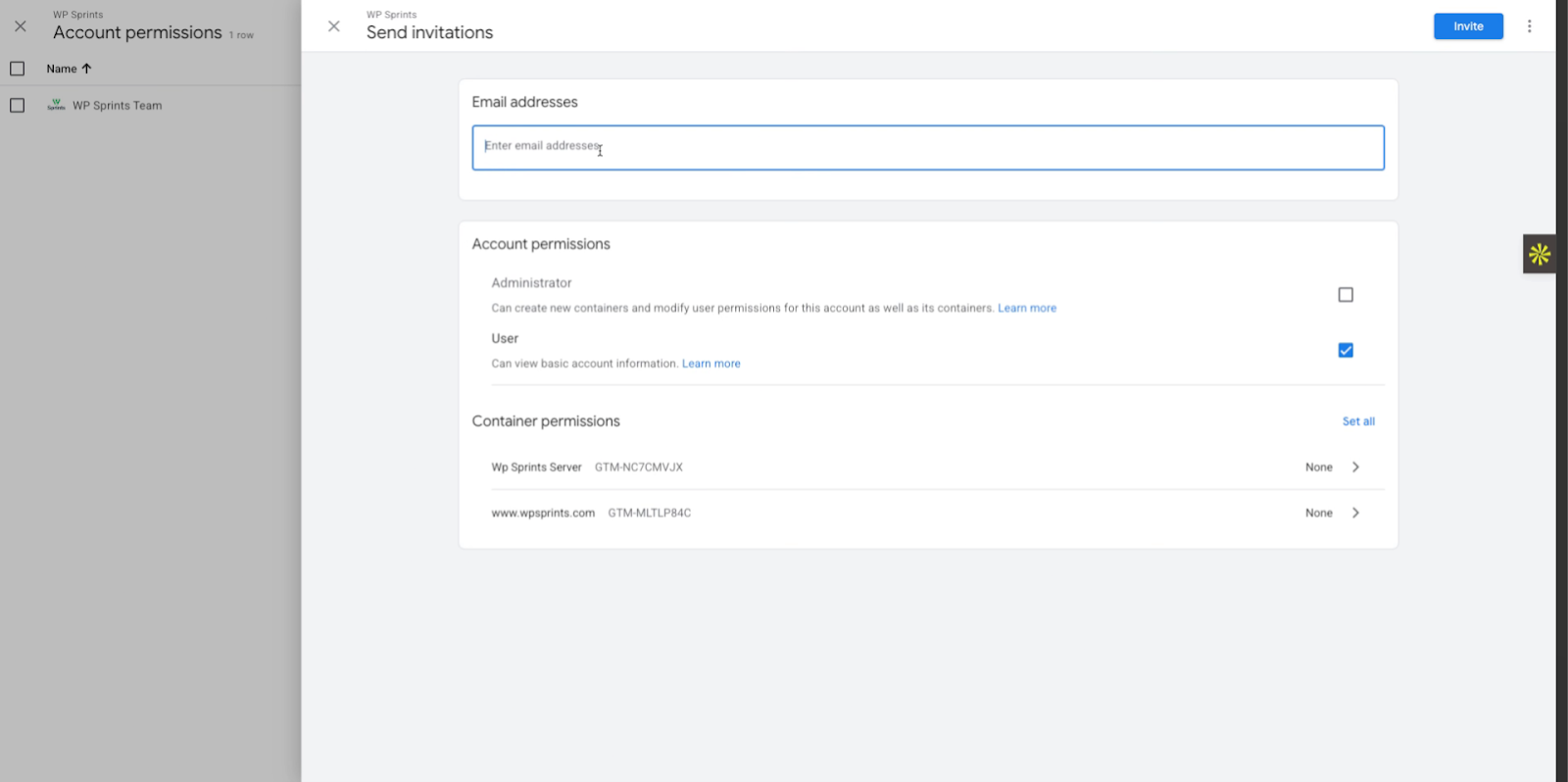1568x782 pixels.
Task: Expand Wp Sprints Server permissions chevron
Action: coord(1355,467)
